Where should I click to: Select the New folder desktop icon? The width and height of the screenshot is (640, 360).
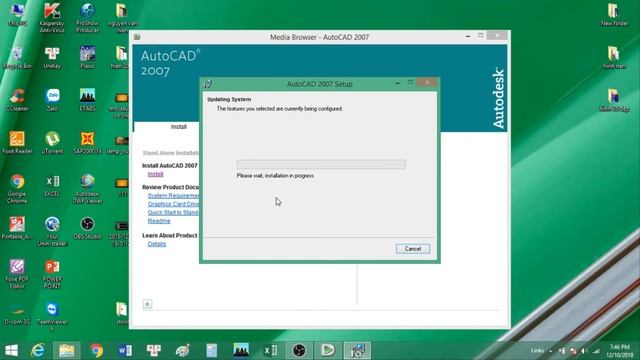[x=614, y=15]
